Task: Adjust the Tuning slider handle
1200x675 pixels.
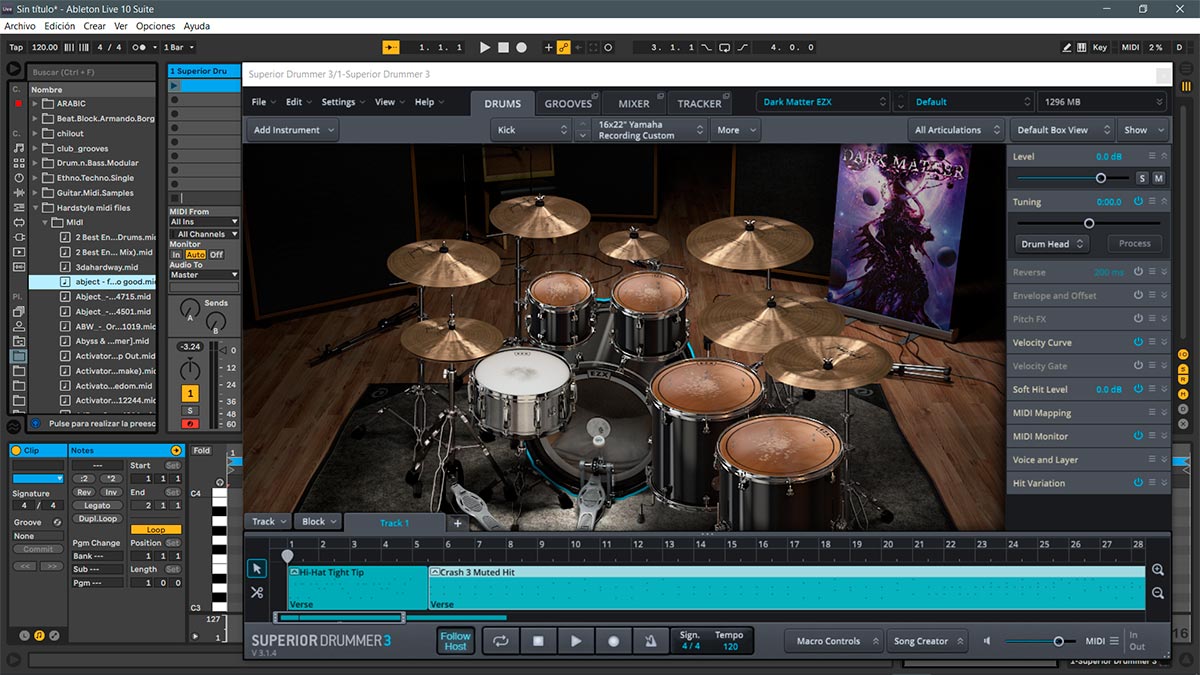Action: tap(1089, 223)
